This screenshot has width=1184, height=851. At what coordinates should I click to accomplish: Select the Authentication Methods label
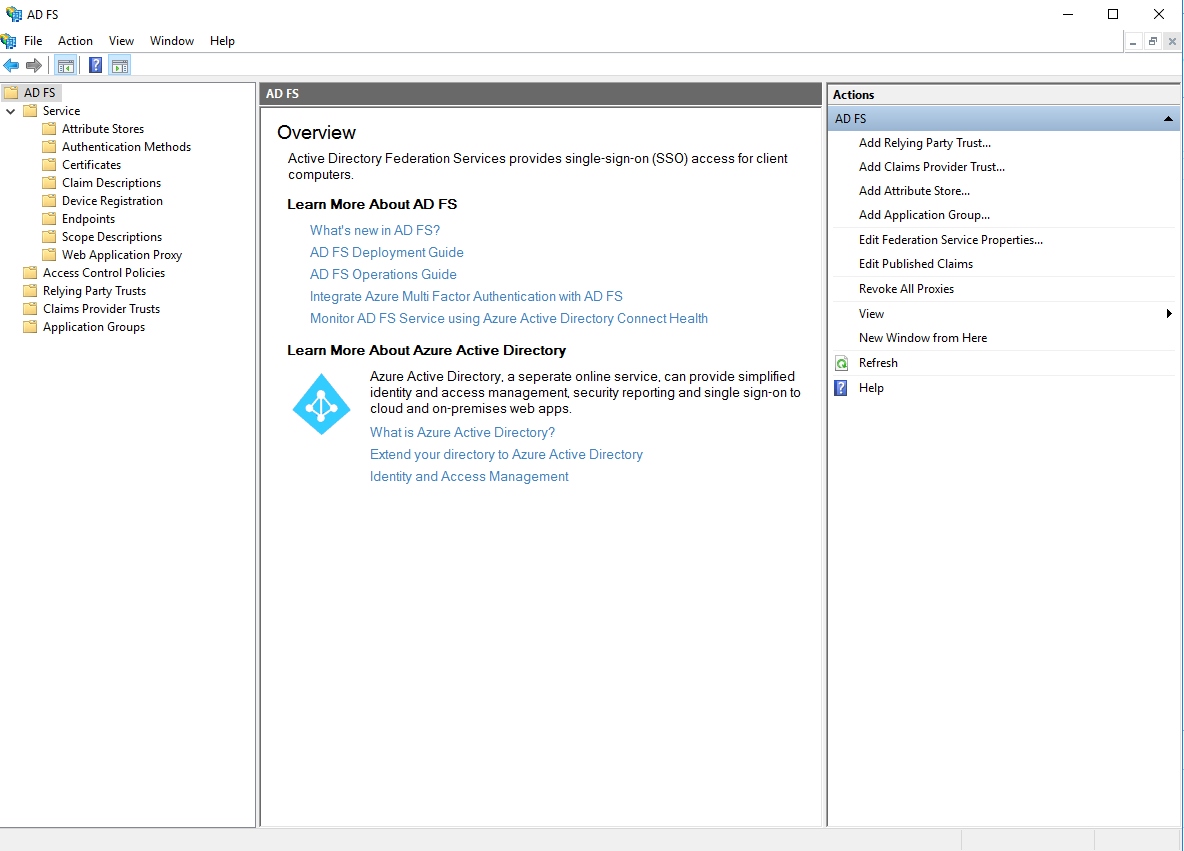[x=126, y=147]
